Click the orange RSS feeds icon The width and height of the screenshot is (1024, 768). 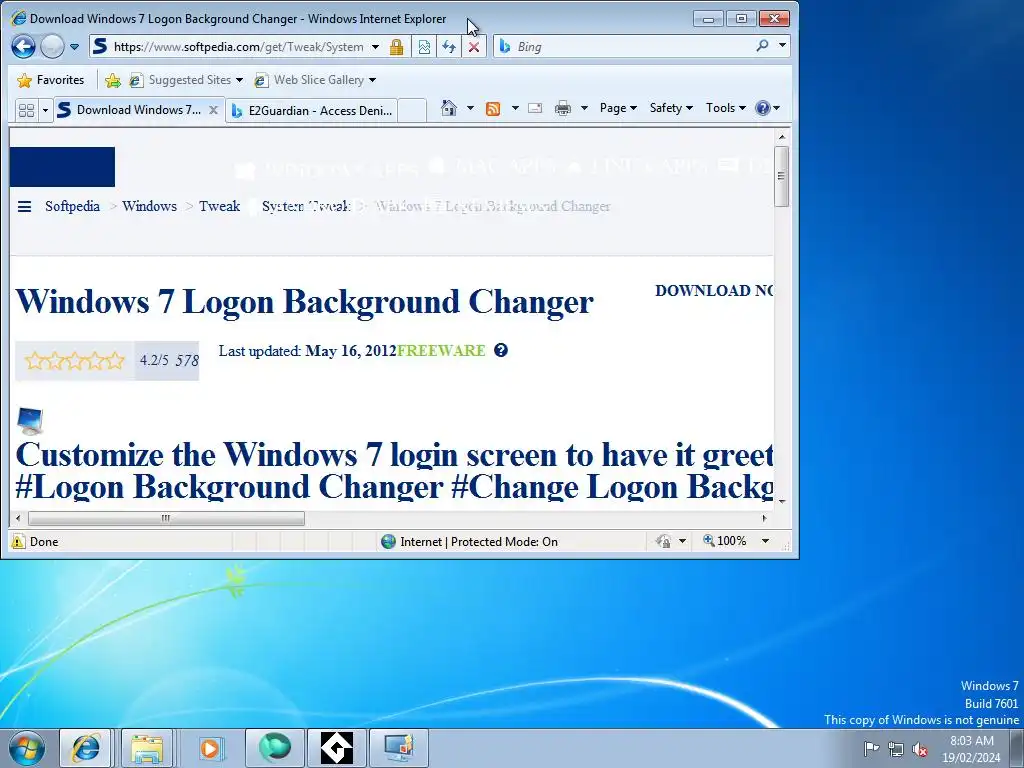click(x=493, y=108)
